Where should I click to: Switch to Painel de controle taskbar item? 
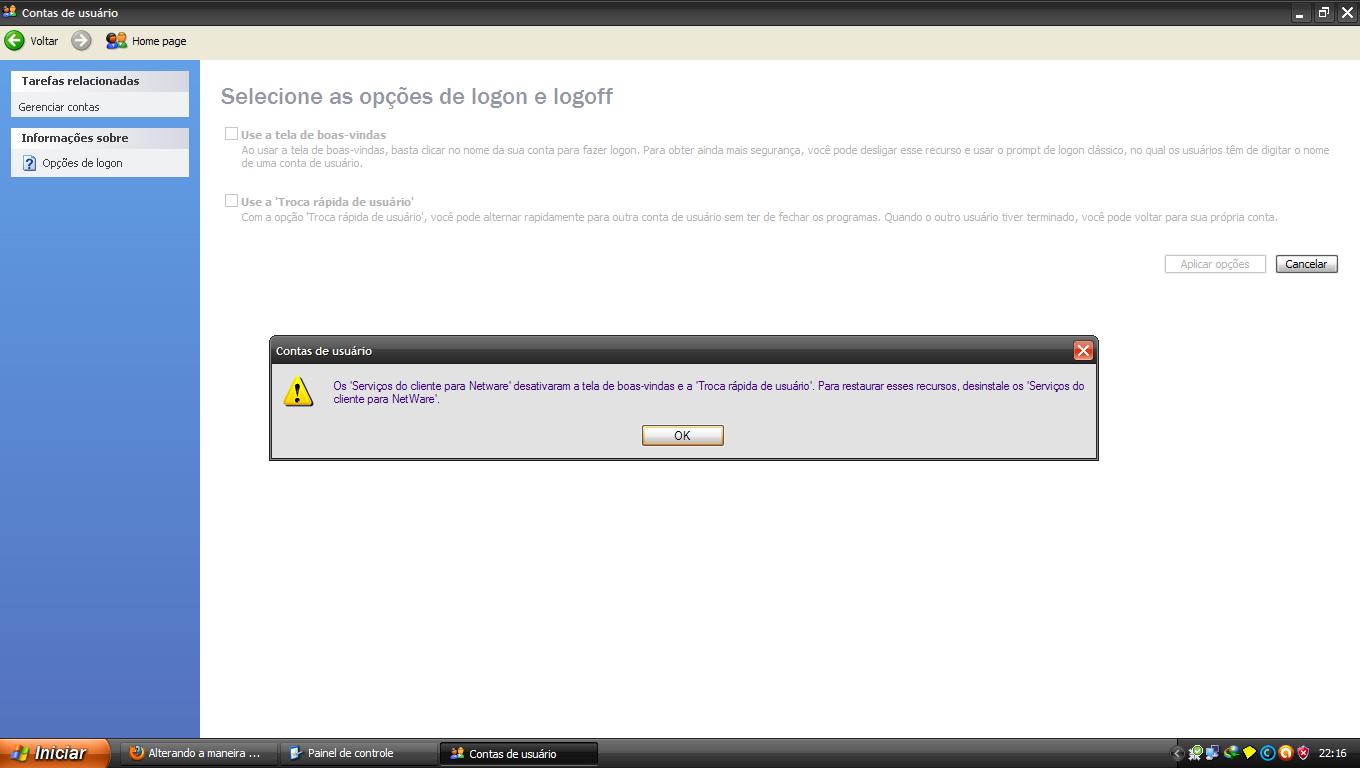click(x=350, y=753)
